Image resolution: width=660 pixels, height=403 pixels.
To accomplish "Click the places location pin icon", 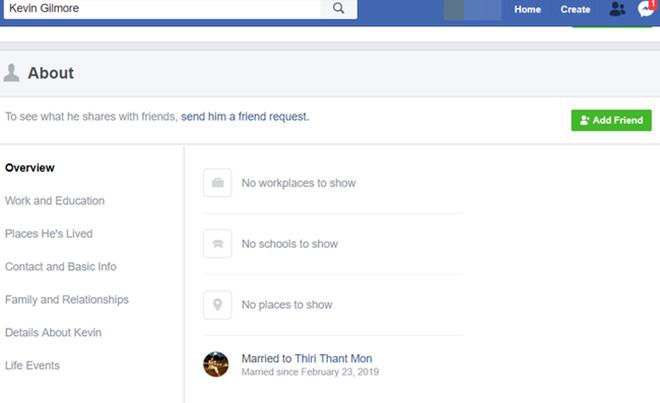I will pos(217,305).
